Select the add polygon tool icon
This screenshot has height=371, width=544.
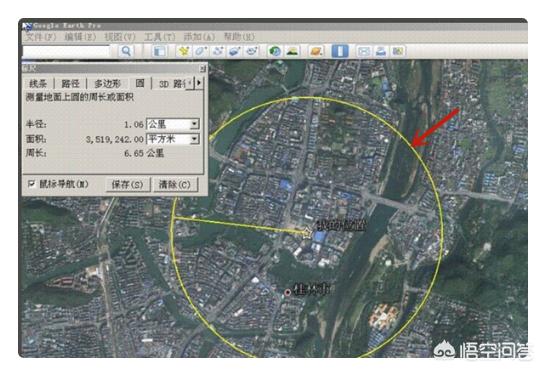pyautogui.click(x=201, y=51)
